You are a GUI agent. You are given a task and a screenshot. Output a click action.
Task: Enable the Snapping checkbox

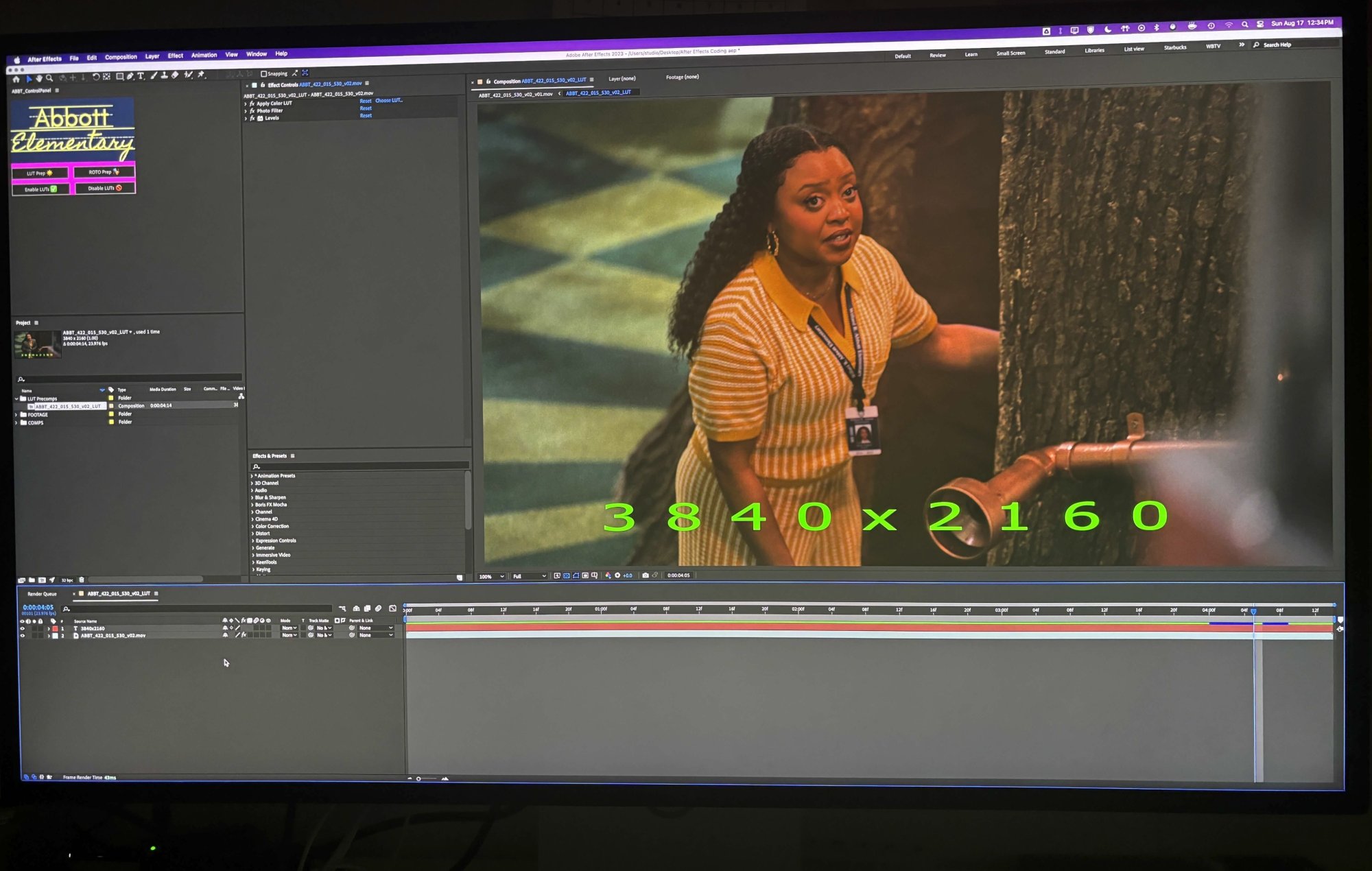[x=263, y=74]
